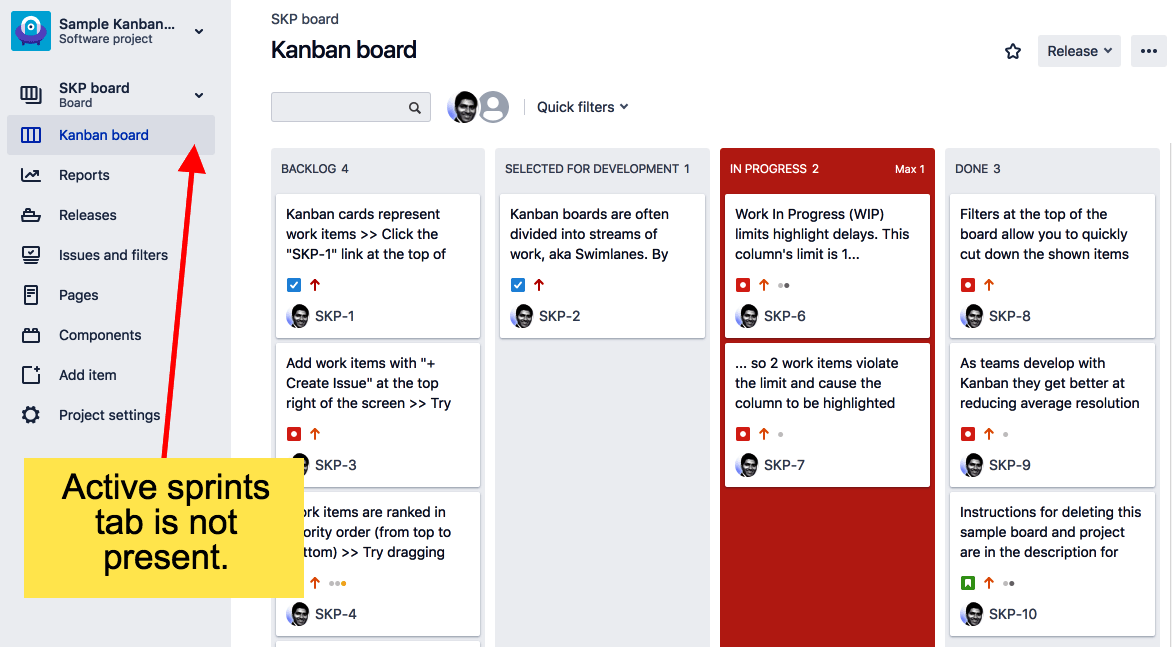Screen dimensions: 1172x647
Task: Click the red priority arrow on SKP-3
Action: (x=313, y=434)
